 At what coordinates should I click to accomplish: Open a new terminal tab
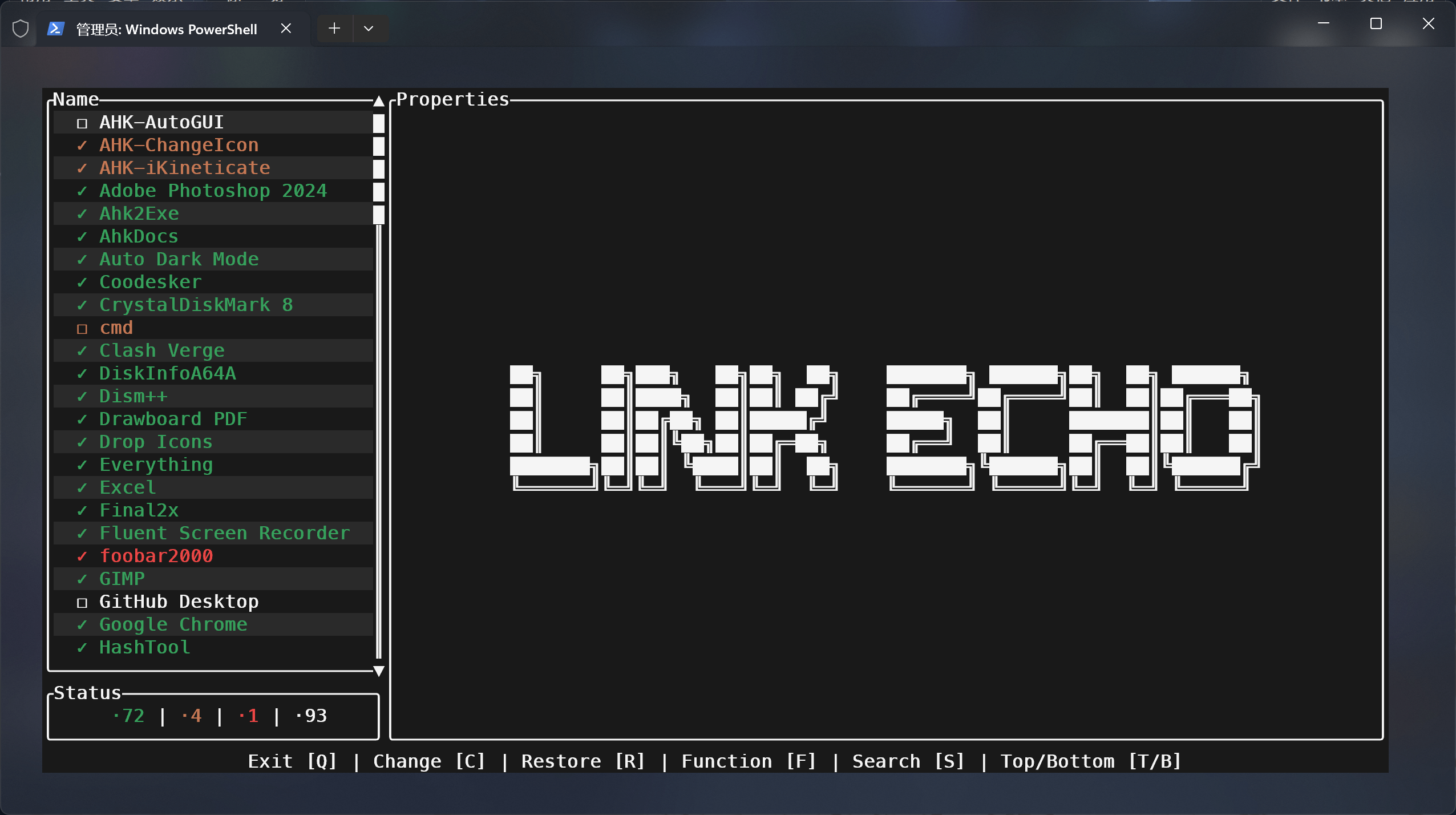334,28
